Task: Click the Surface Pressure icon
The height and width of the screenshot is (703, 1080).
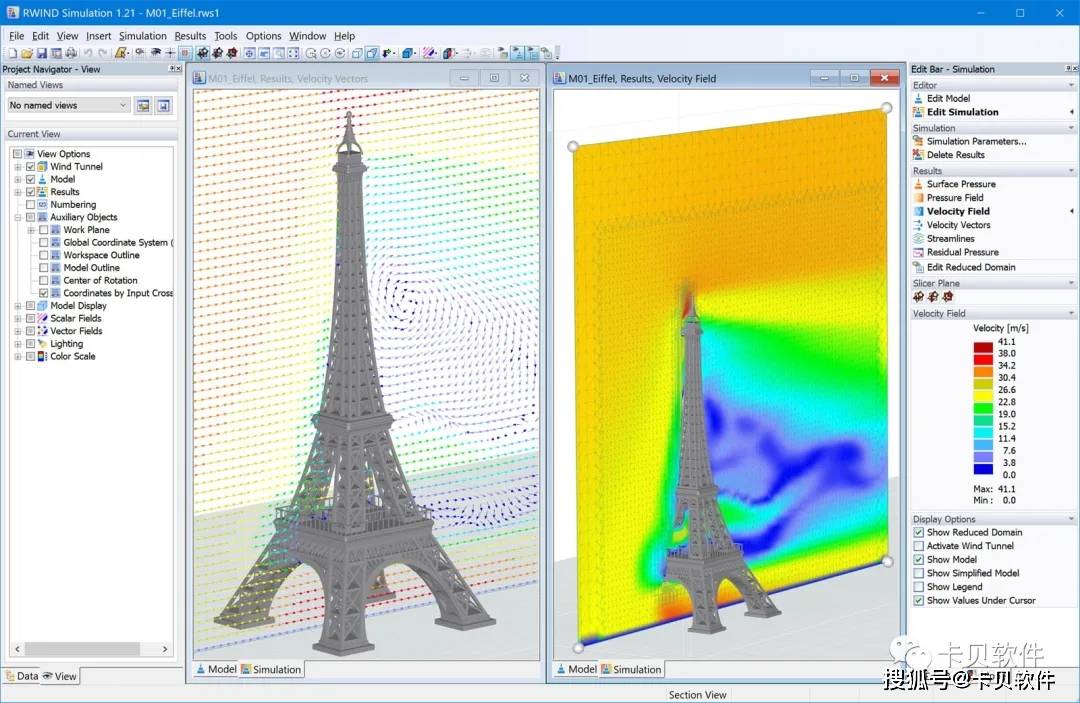Action: (x=918, y=184)
